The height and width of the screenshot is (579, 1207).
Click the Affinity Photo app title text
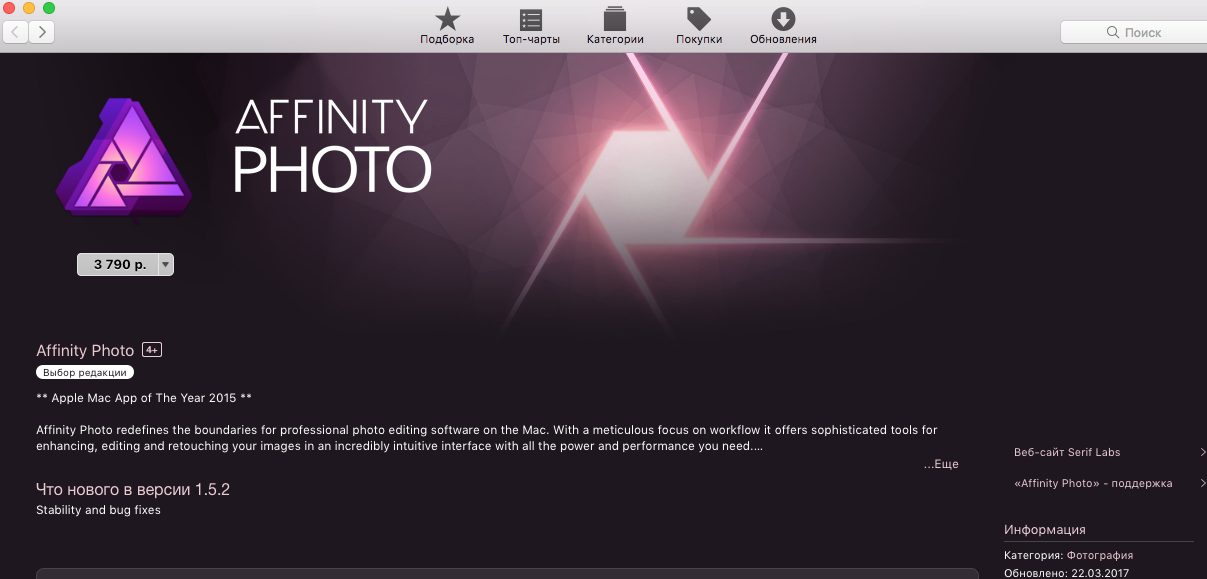85,351
